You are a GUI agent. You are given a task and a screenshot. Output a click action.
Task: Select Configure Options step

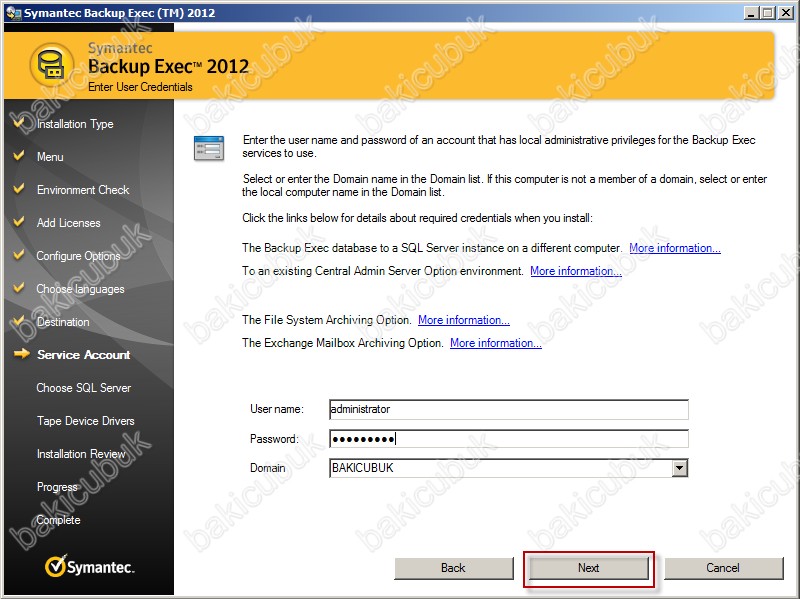coord(78,256)
